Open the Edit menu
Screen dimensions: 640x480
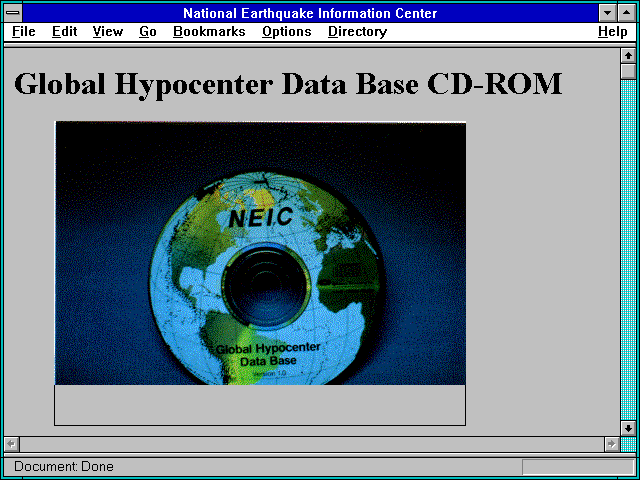(x=64, y=32)
